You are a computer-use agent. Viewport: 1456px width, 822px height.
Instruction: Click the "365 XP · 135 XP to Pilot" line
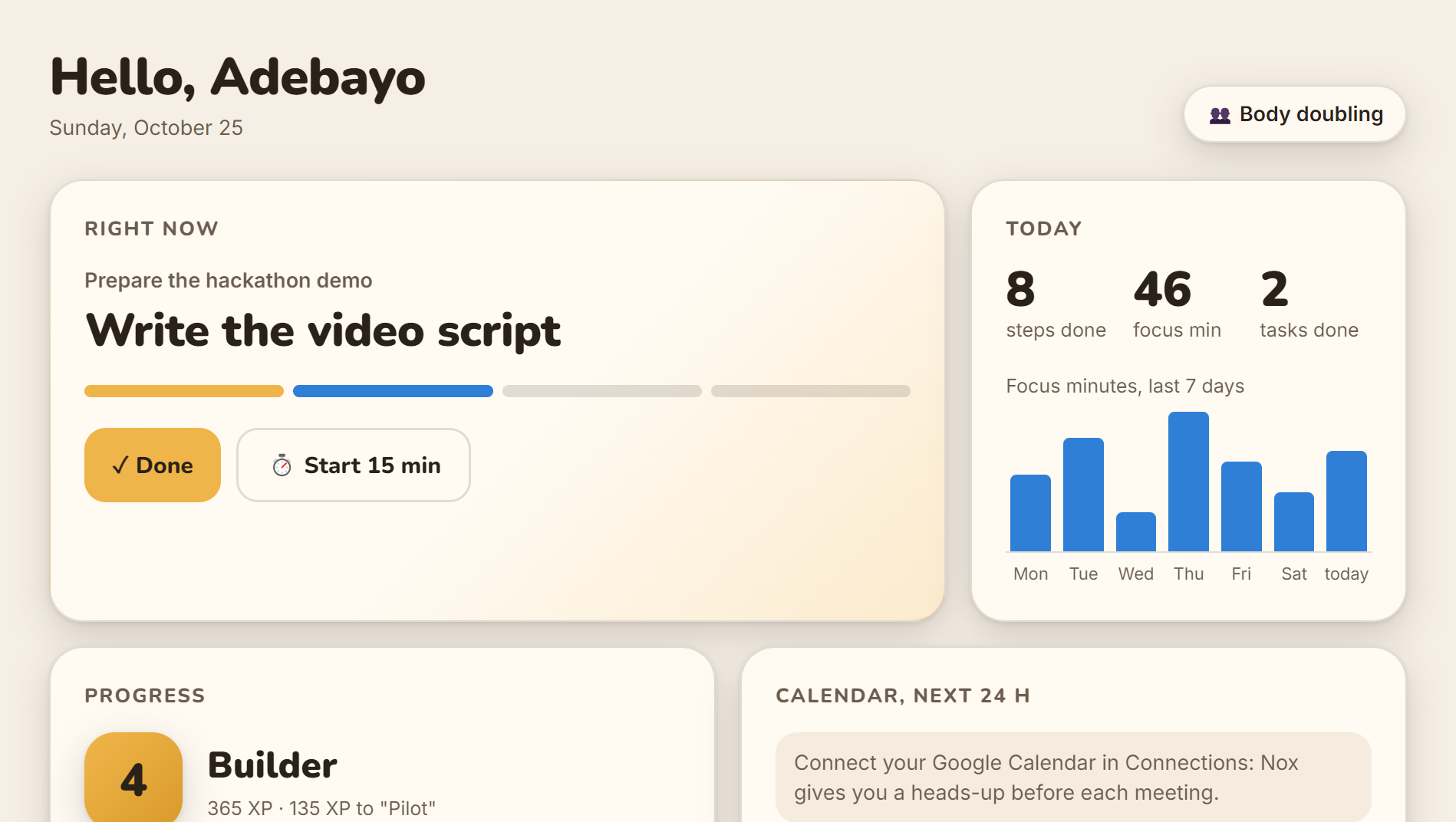pyautogui.click(x=321, y=808)
